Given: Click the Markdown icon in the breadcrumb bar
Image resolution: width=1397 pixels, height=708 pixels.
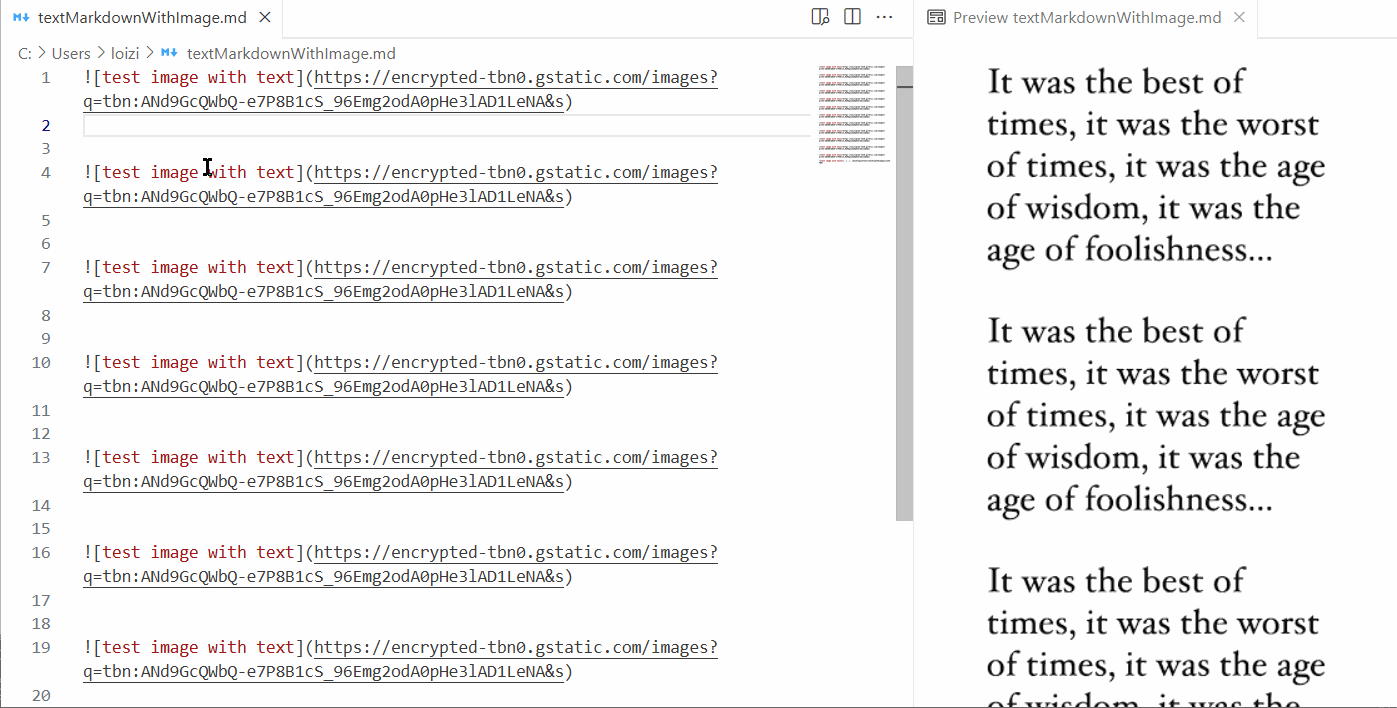Looking at the screenshot, I should [168, 52].
